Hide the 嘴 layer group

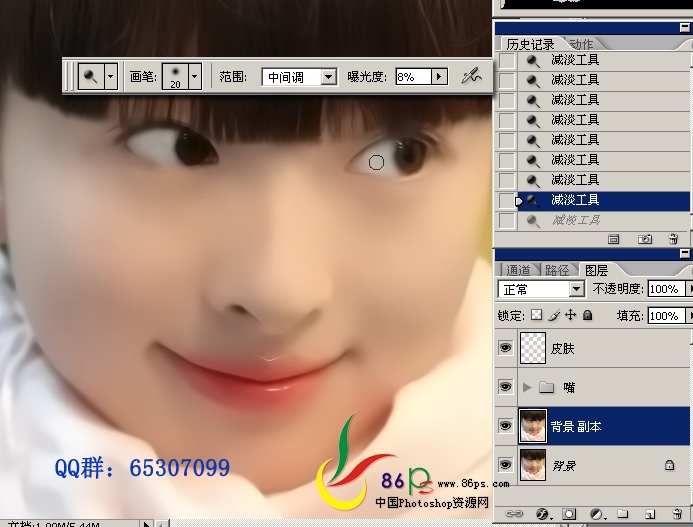point(505,387)
